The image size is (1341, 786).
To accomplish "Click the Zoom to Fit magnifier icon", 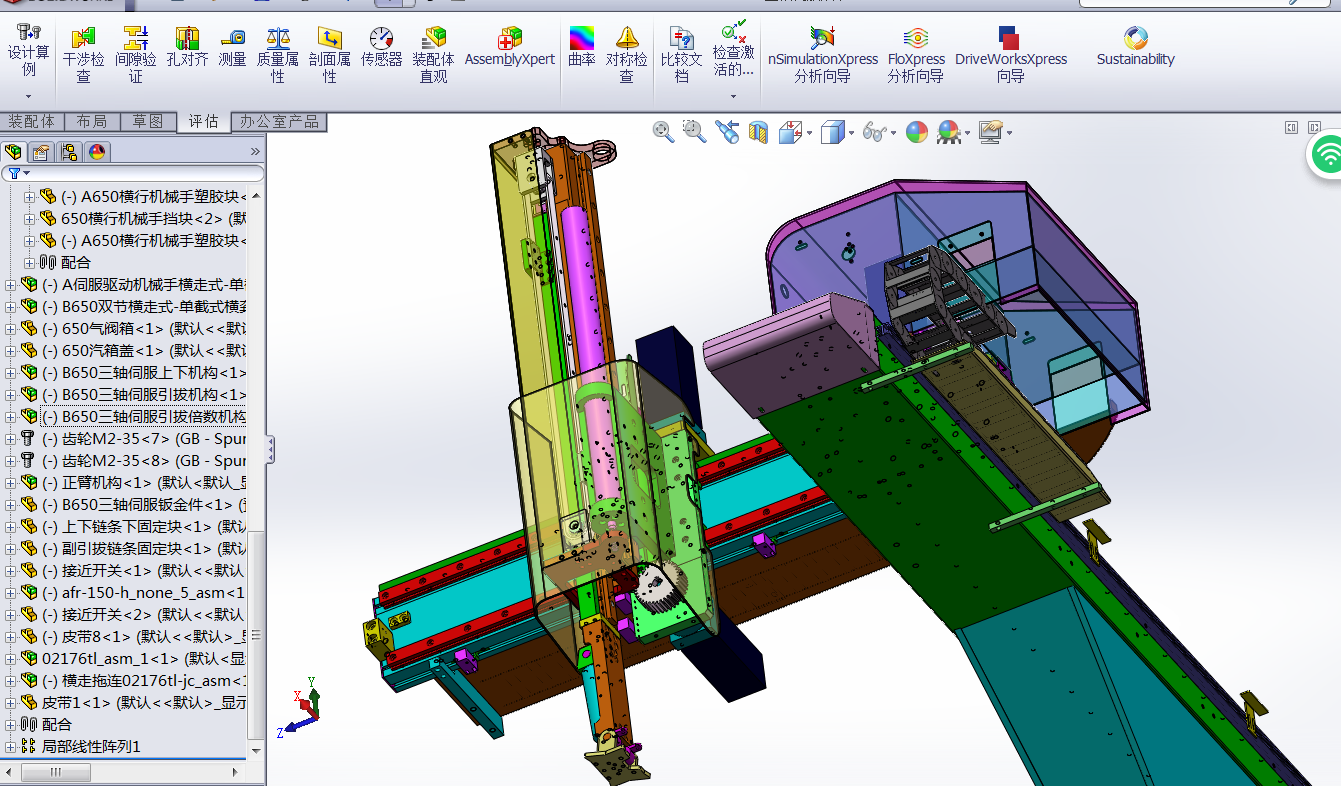I will coord(663,131).
